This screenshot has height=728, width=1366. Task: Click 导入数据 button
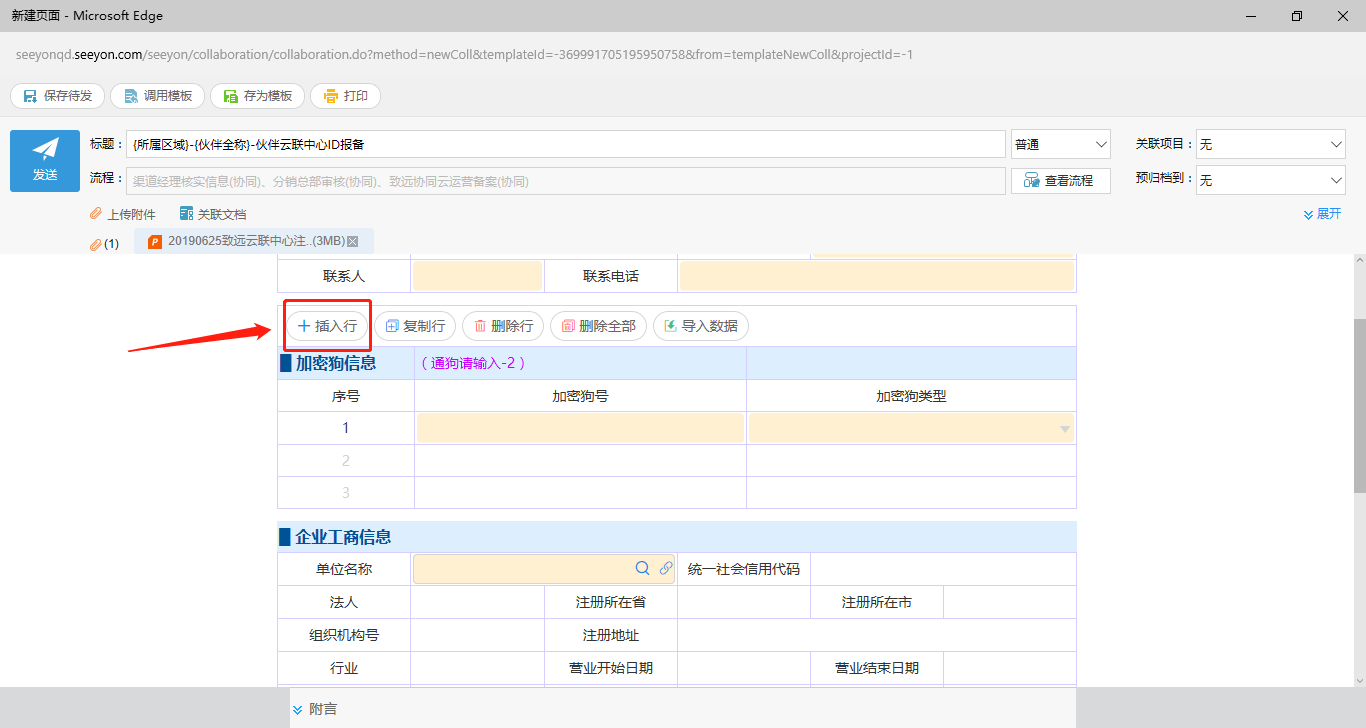700,326
